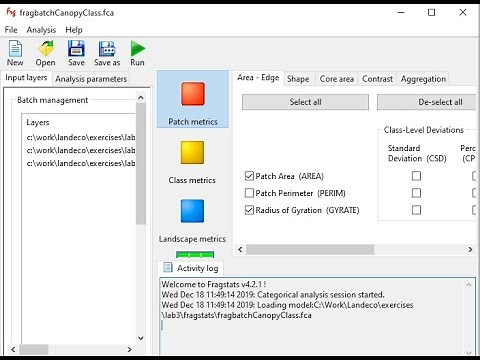The height and width of the screenshot is (360, 480).
Task: Save the model with the Save icon
Action: point(76,49)
